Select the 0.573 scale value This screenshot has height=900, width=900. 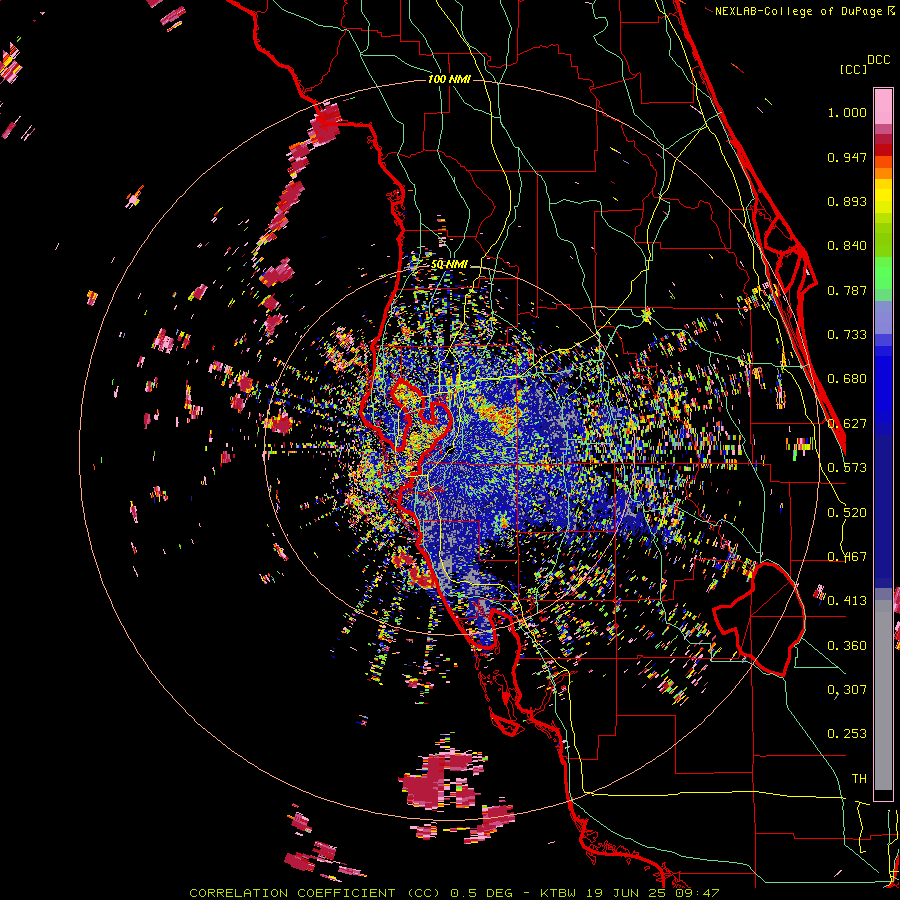click(847, 468)
